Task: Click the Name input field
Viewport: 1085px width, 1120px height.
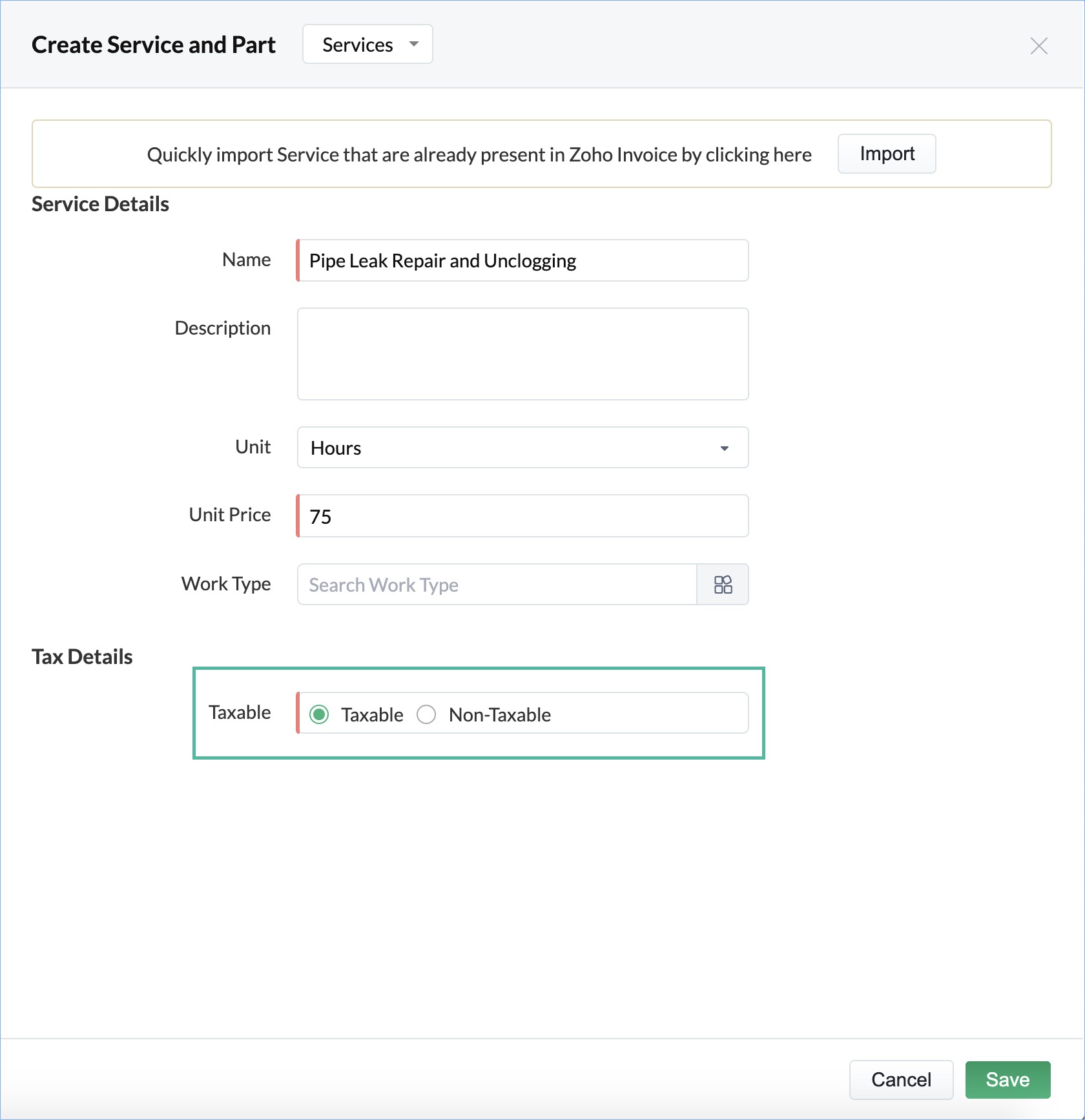Action: click(x=522, y=260)
